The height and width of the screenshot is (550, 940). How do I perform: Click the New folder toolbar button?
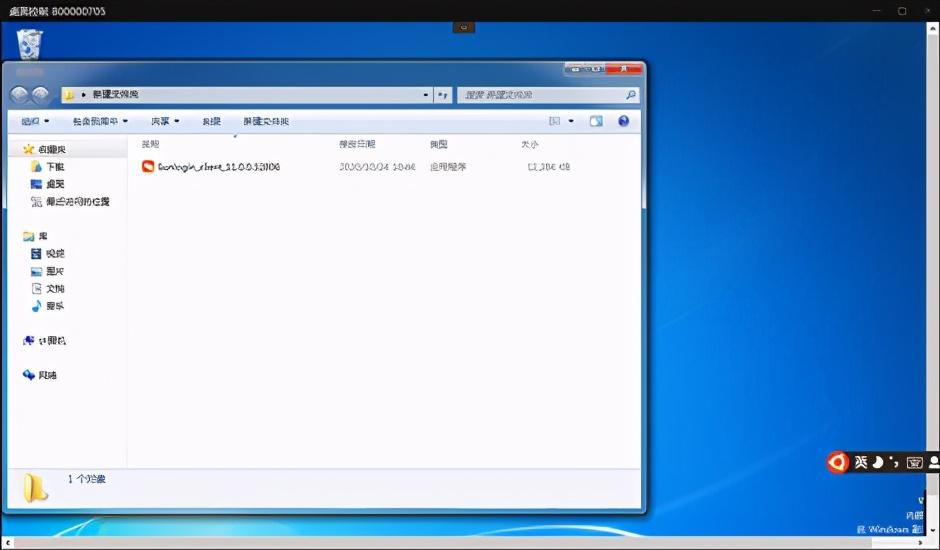(266, 121)
